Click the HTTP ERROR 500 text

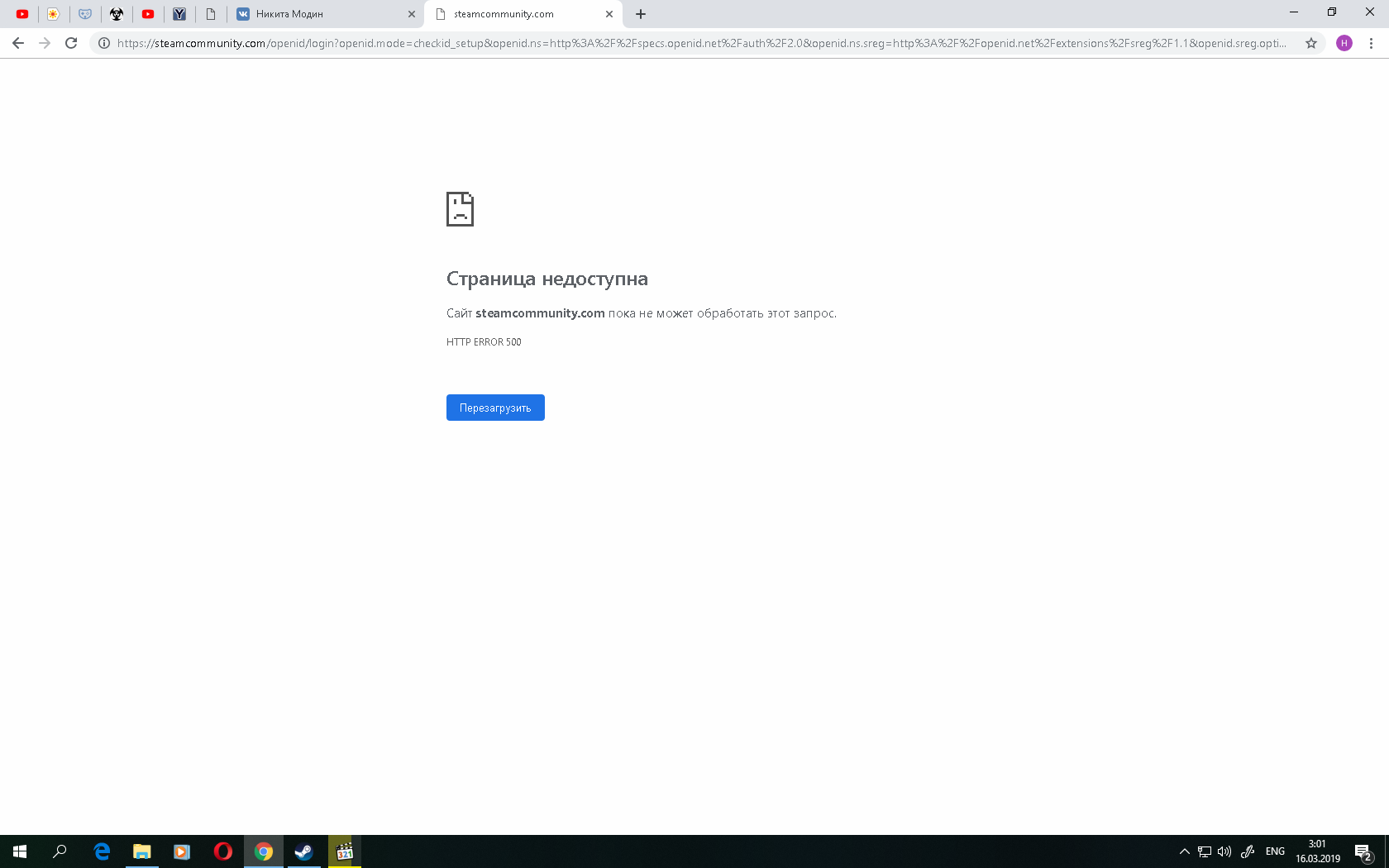click(x=484, y=342)
